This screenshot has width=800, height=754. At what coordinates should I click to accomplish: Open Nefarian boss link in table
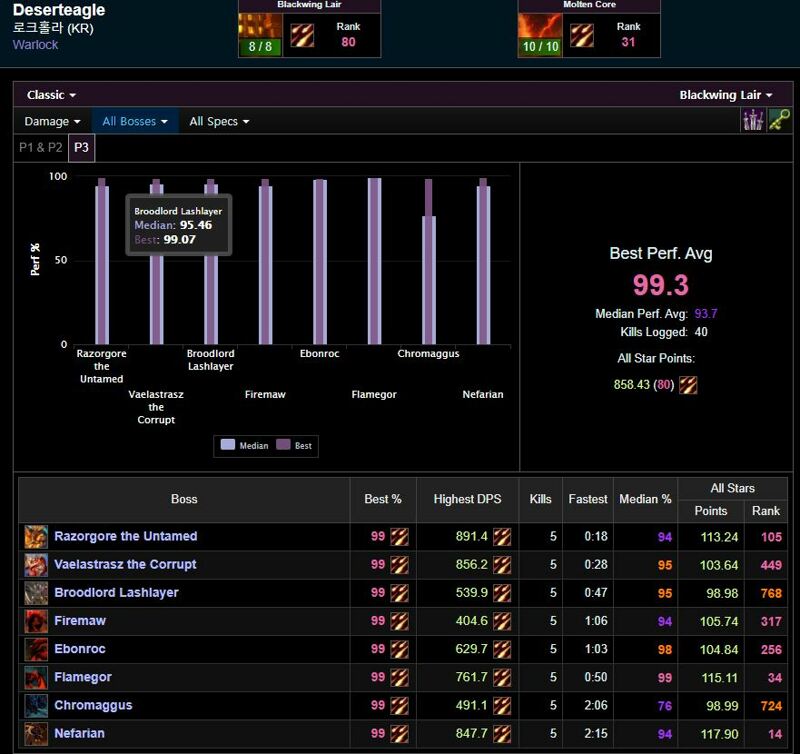click(x=80, y=733)
